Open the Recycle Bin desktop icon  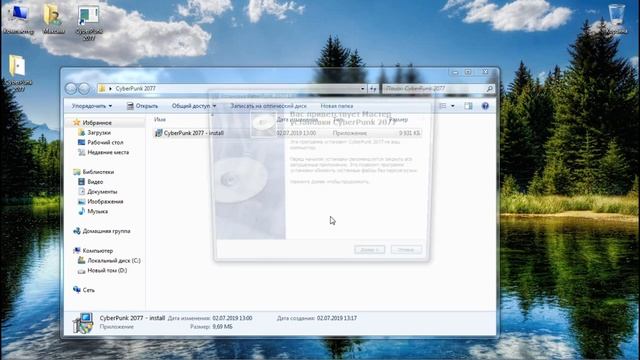point(616,19)
